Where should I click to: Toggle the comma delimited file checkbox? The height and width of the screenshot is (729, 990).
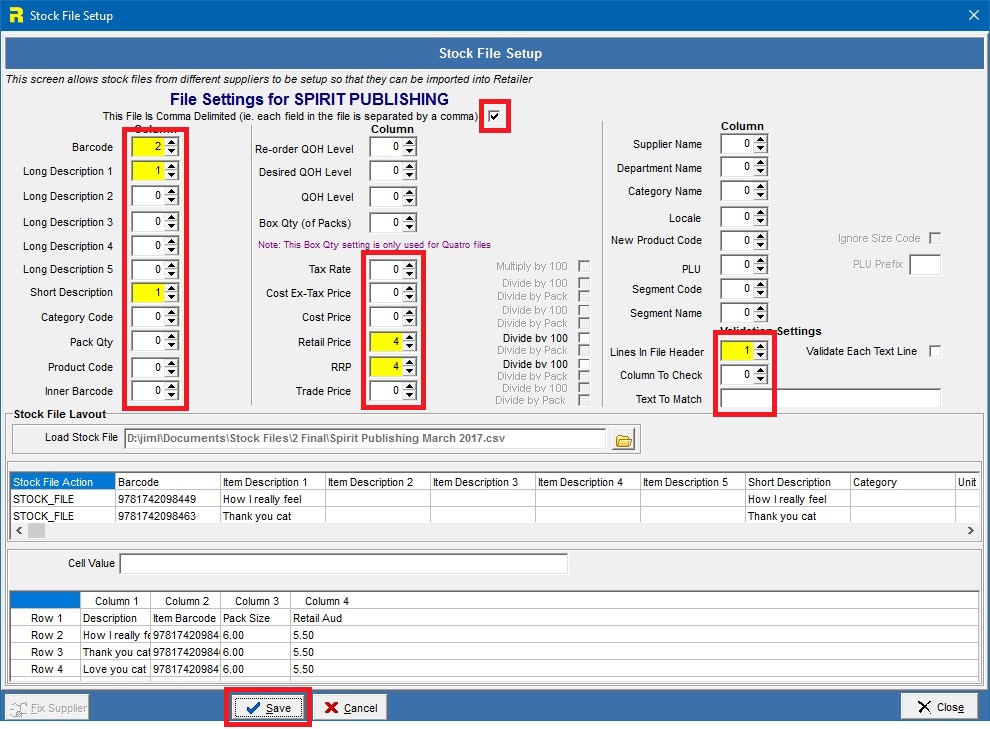tap(494, 117)
